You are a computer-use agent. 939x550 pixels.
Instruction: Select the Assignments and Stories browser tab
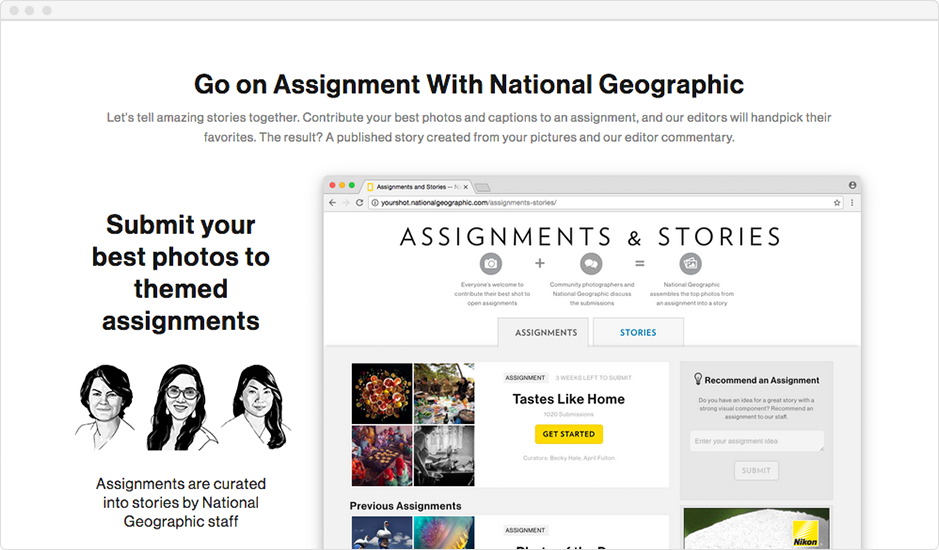pyautogui.click(x=417, y=187)
